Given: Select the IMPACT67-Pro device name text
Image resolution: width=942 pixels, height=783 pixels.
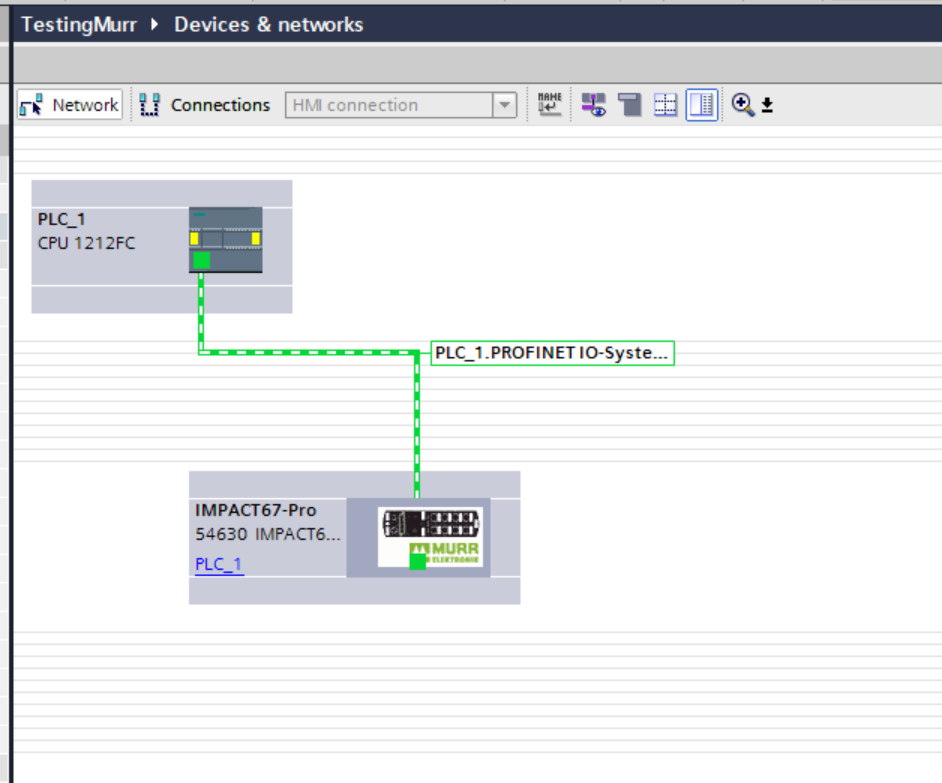Looking at the screenshot, I should coord(255,510).
